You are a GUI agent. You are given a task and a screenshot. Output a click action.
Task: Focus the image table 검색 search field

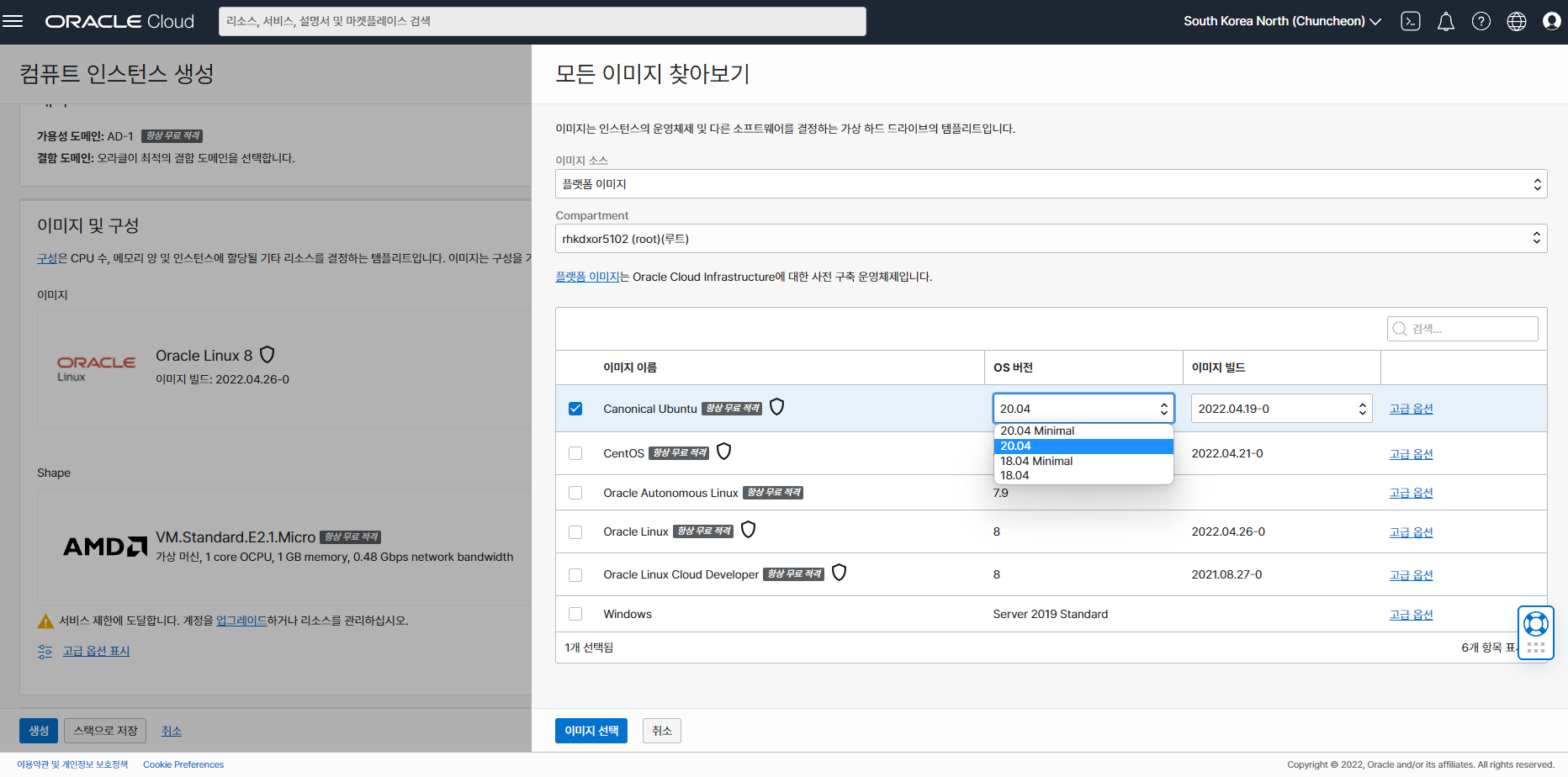(1463, 329)
